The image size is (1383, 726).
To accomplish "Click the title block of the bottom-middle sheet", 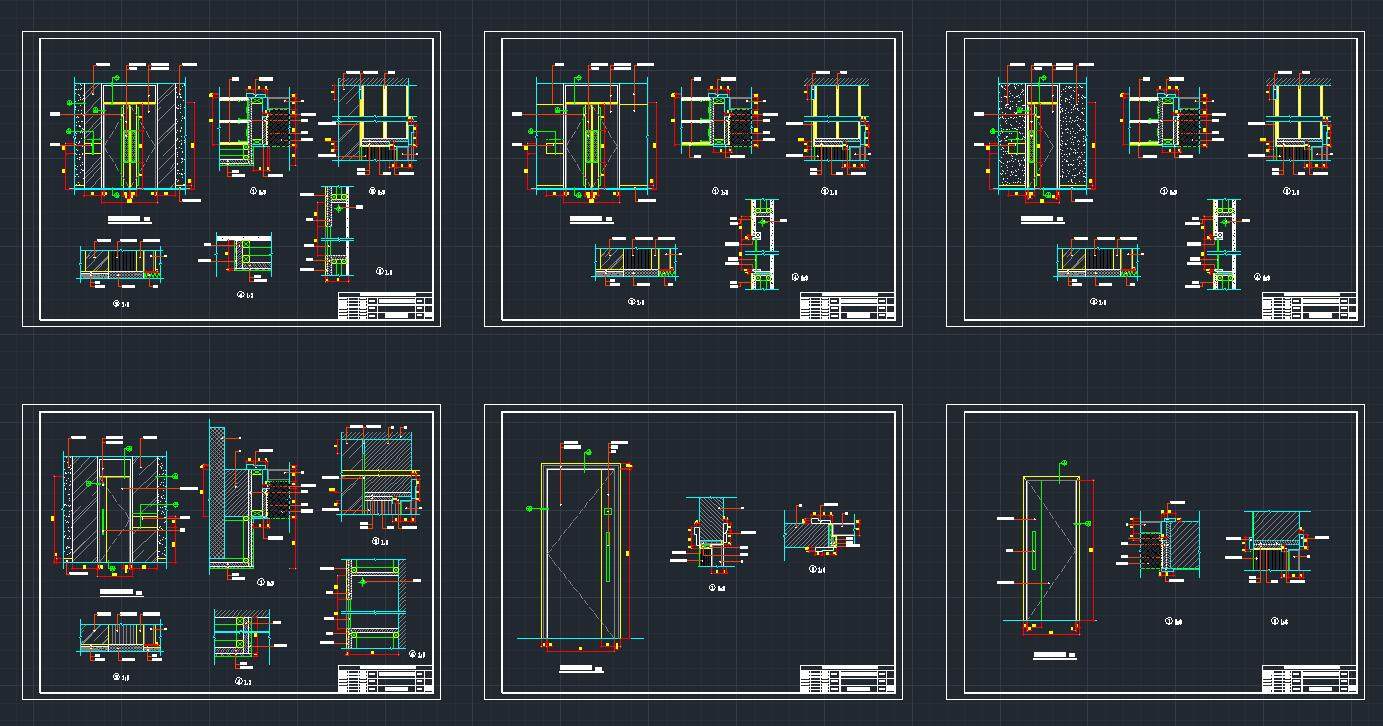I will [x=846, y=679].
